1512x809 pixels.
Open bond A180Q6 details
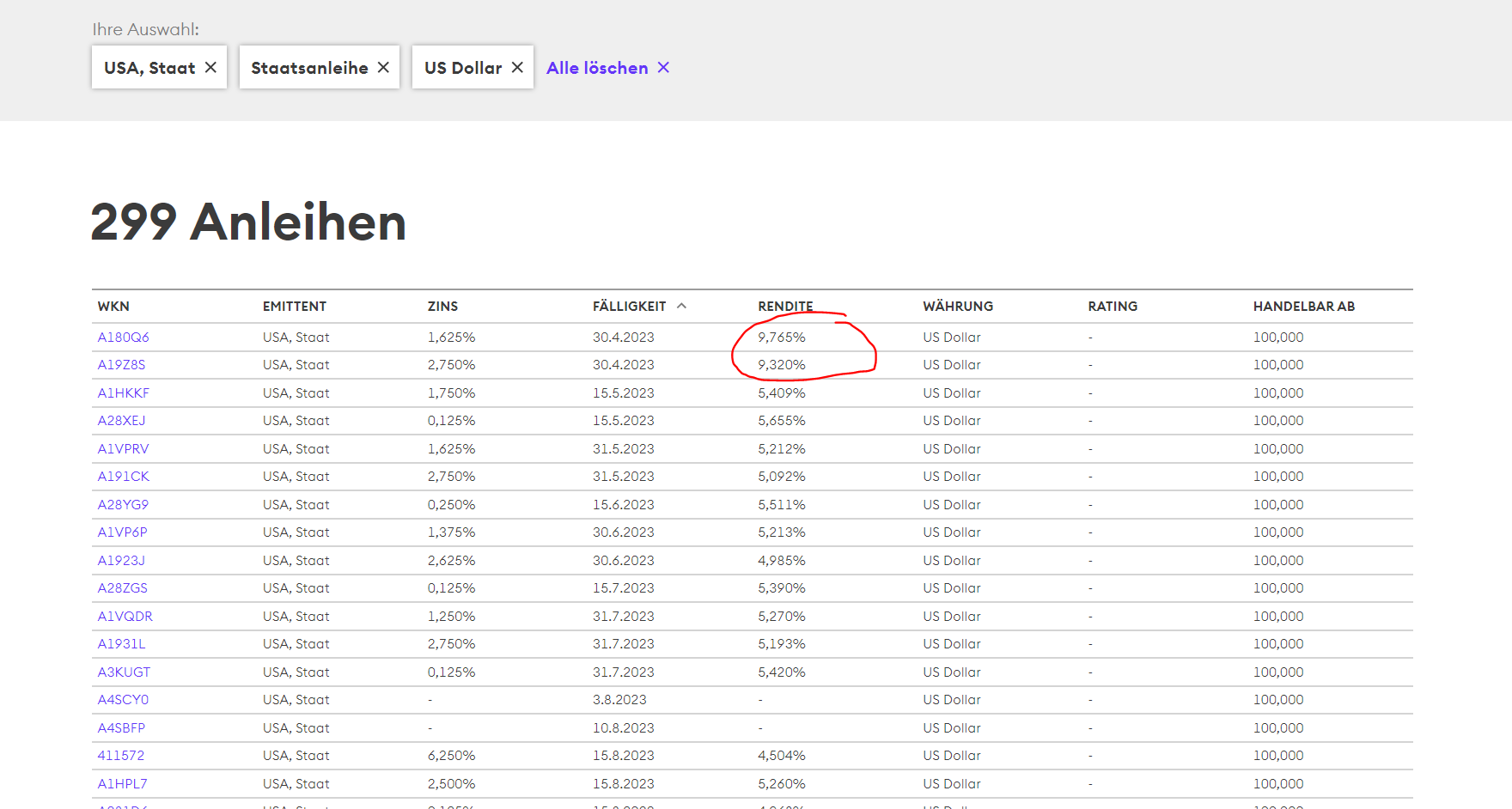123,338
